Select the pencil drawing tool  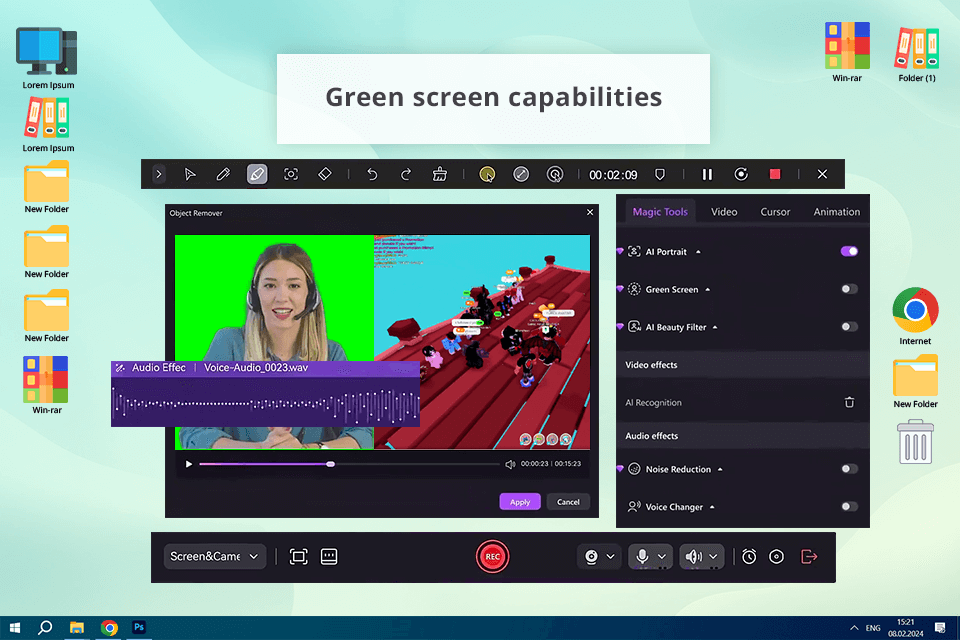click(x=223, y=175)
